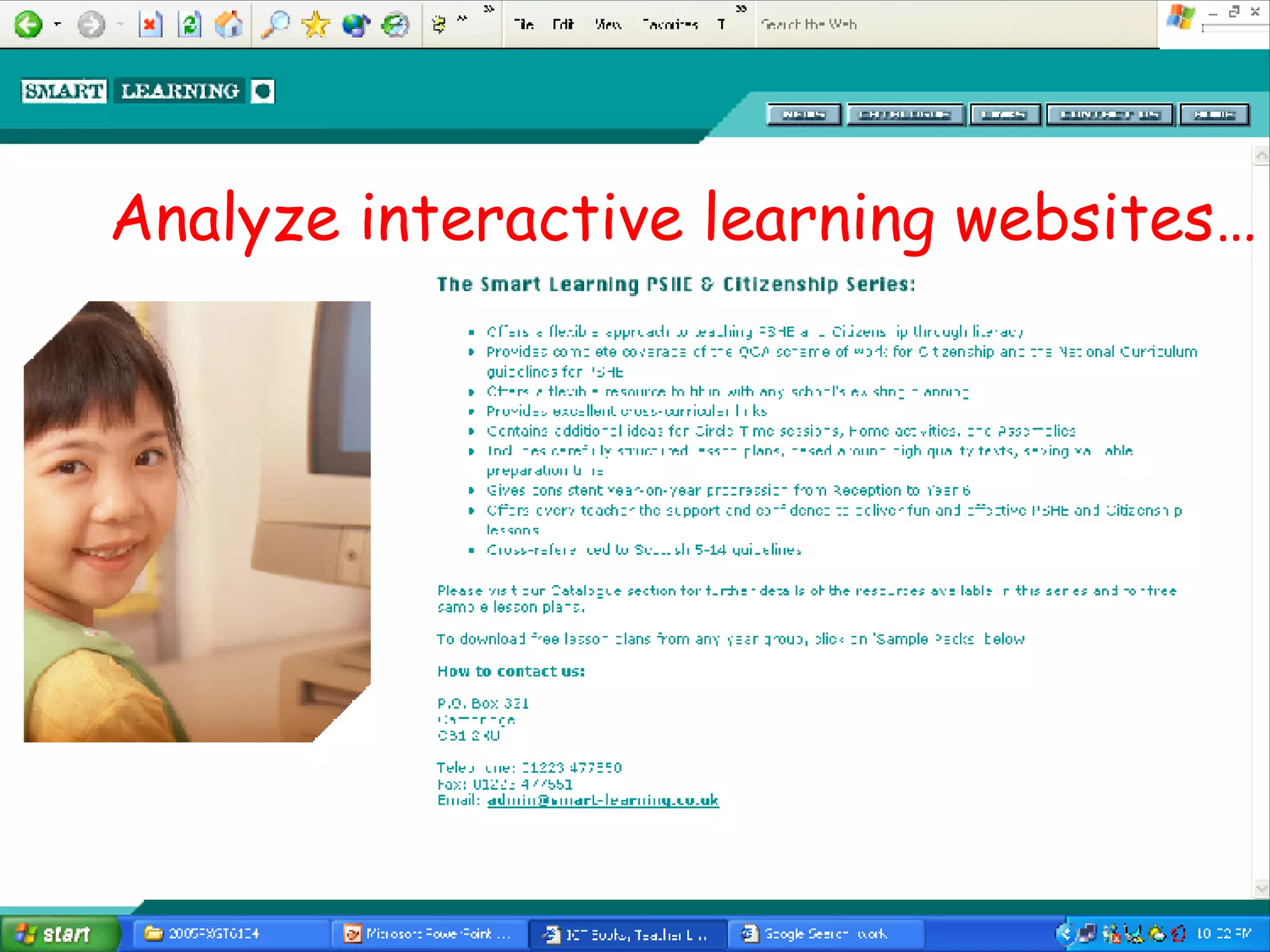Switch to Microsoft PowerPoint taskbar item
Viewport: 1270px width, 952px height.
pyautogui.click(x=430, y=933)
